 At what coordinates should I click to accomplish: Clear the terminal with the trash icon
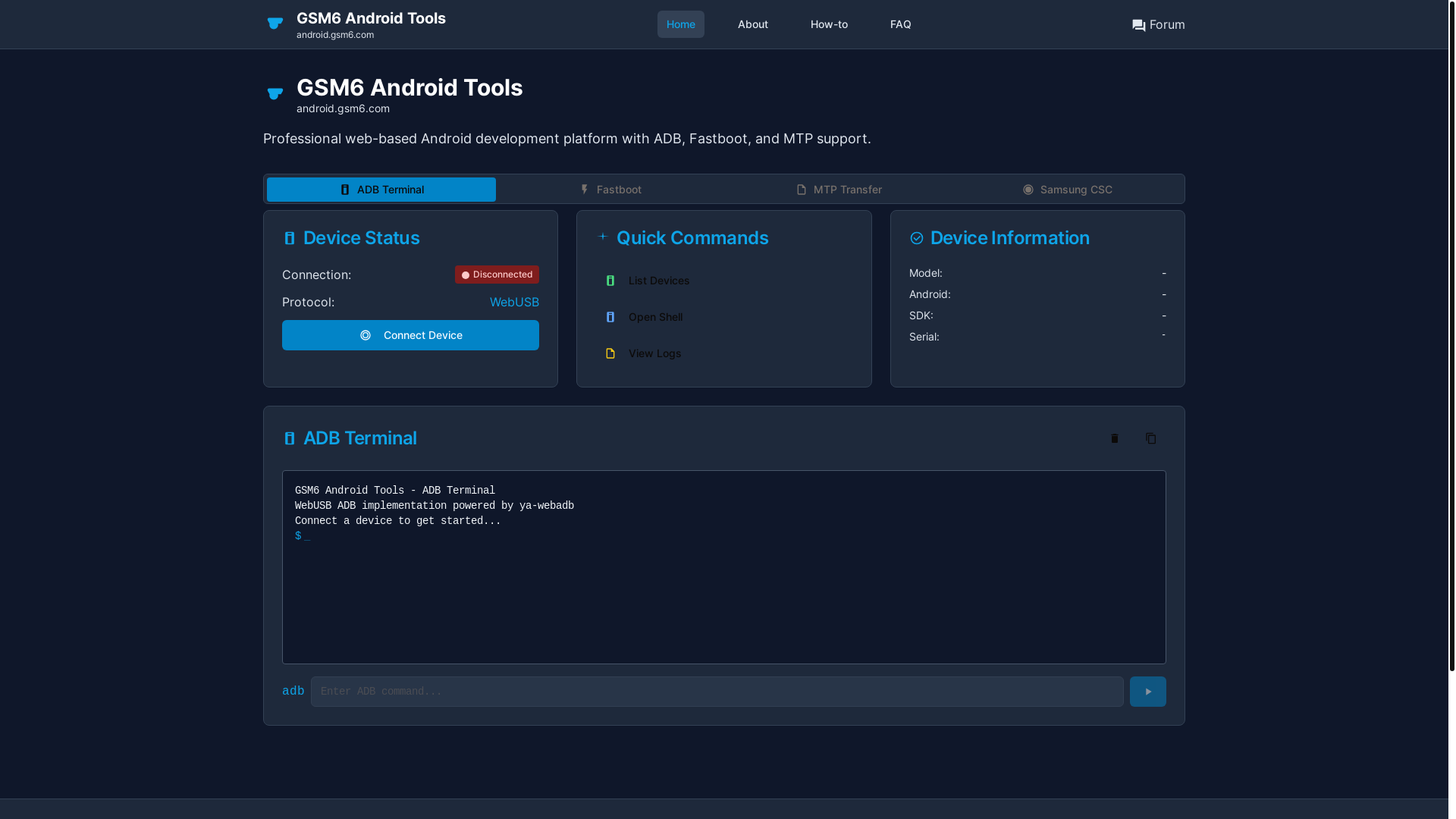(x=1115, y=438)
